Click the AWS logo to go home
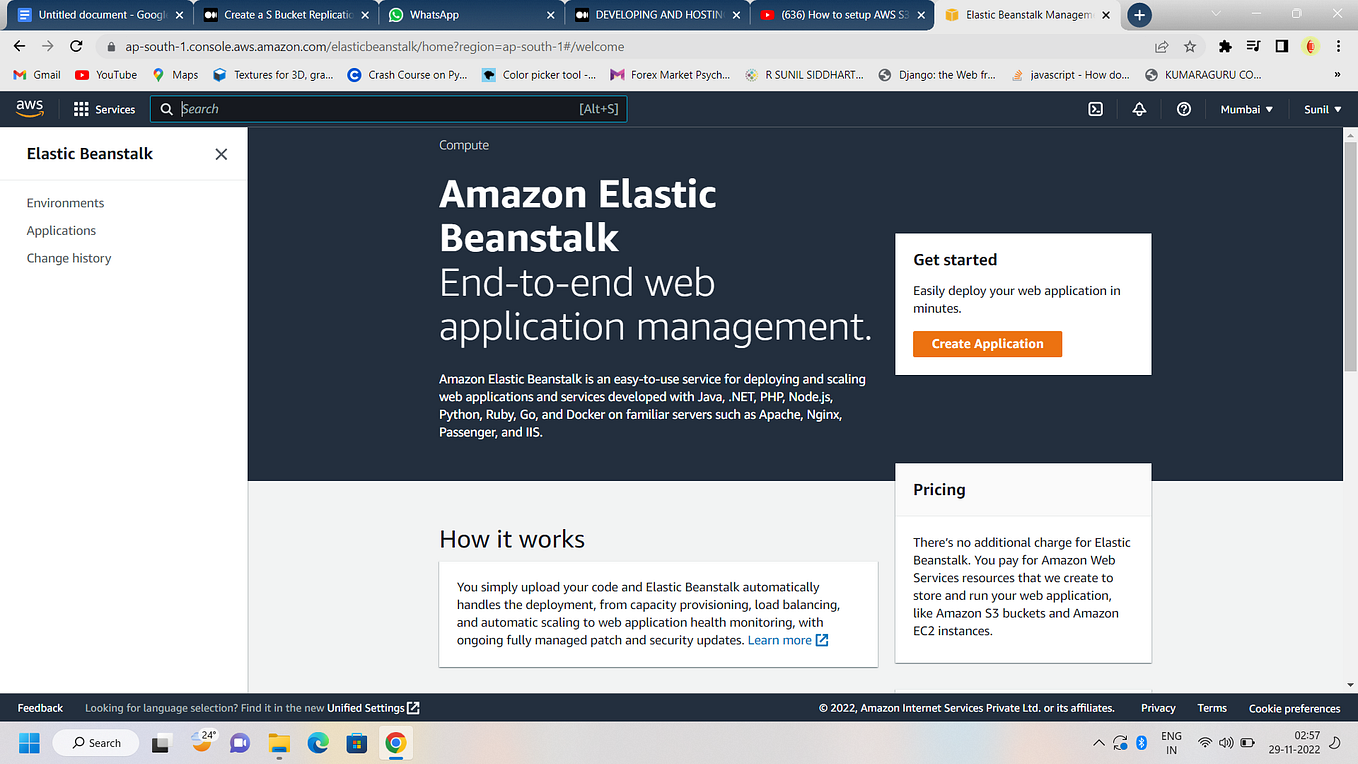 pyautogui.click(x=29, y=109)
